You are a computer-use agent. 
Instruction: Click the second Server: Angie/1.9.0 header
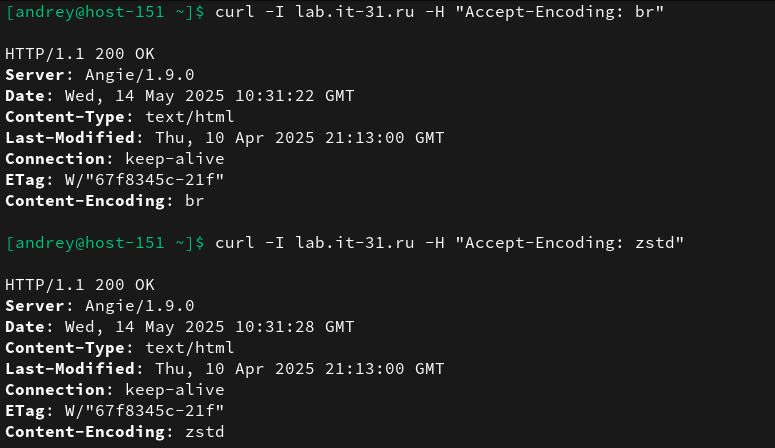[x=100, y=306]
